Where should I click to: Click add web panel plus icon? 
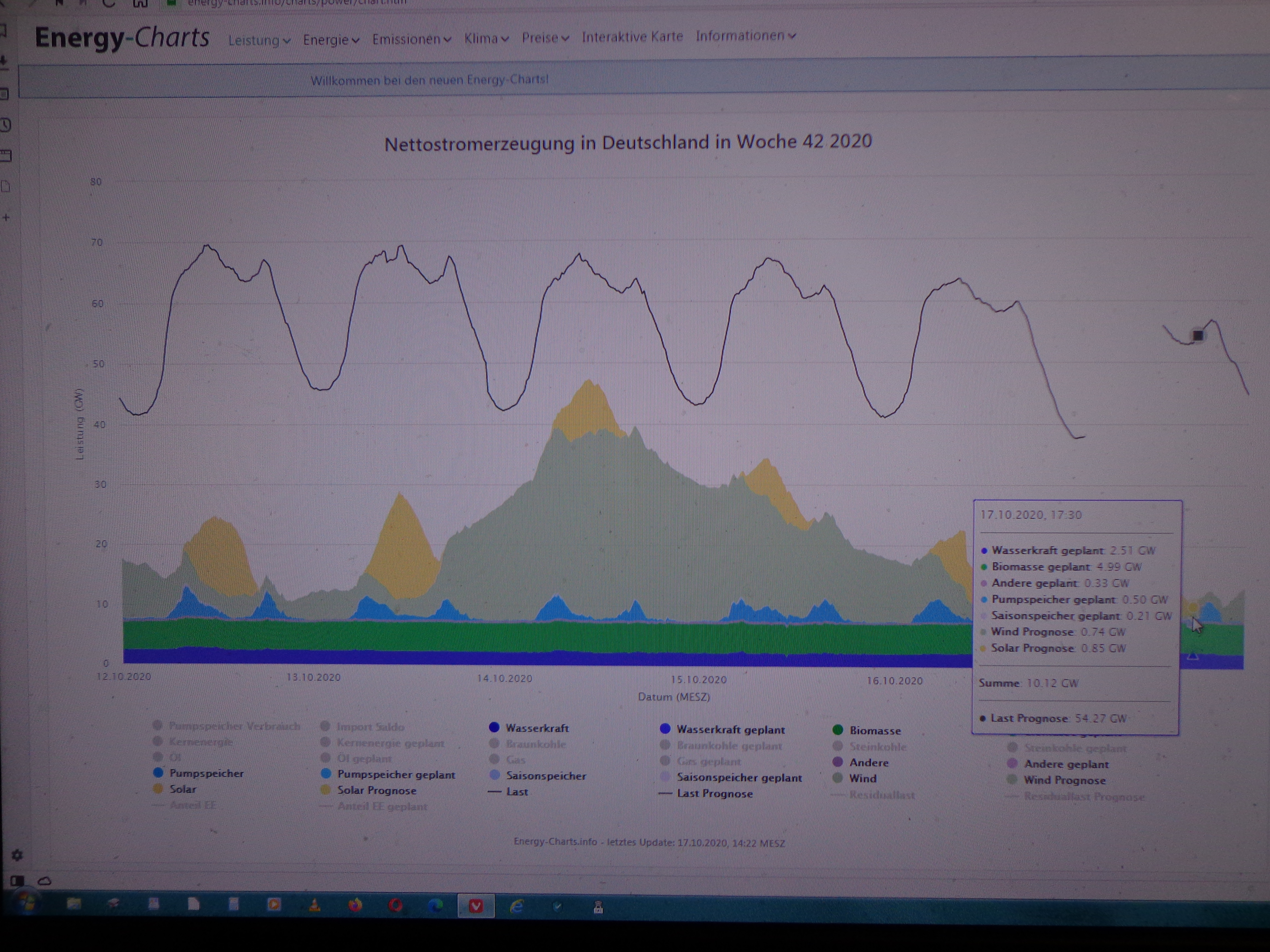(x=6, y=218)
